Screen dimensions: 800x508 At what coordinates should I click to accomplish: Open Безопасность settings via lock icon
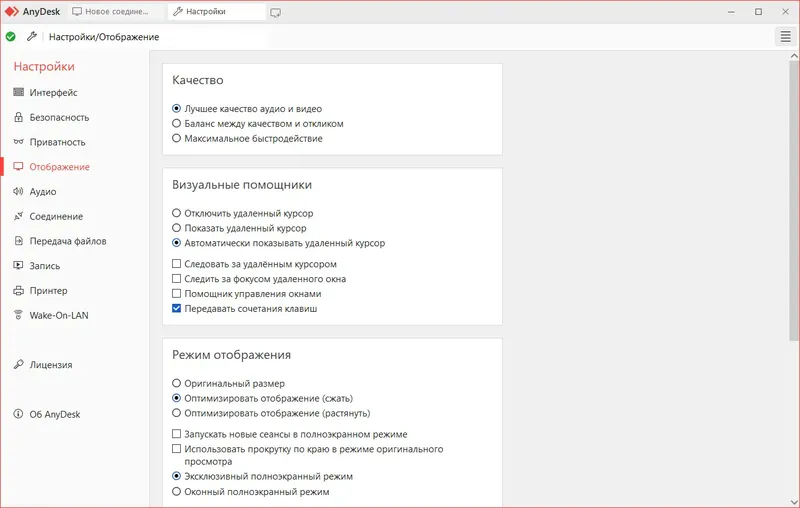[18, 117]
